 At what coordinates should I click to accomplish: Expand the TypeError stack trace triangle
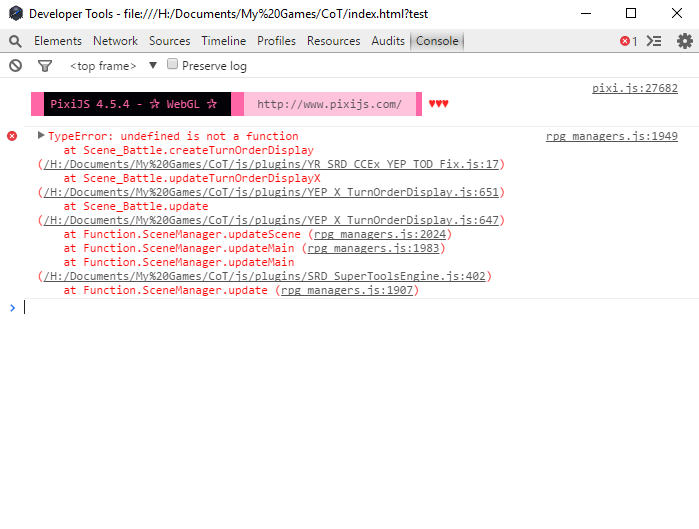click(41, 135)
